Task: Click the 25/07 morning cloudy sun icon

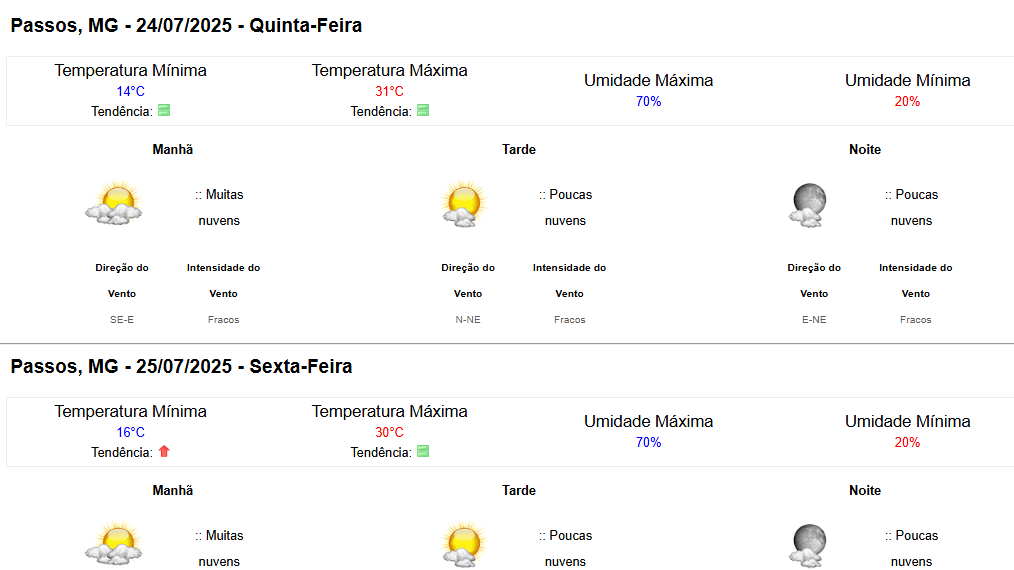Action: [114, 543]
